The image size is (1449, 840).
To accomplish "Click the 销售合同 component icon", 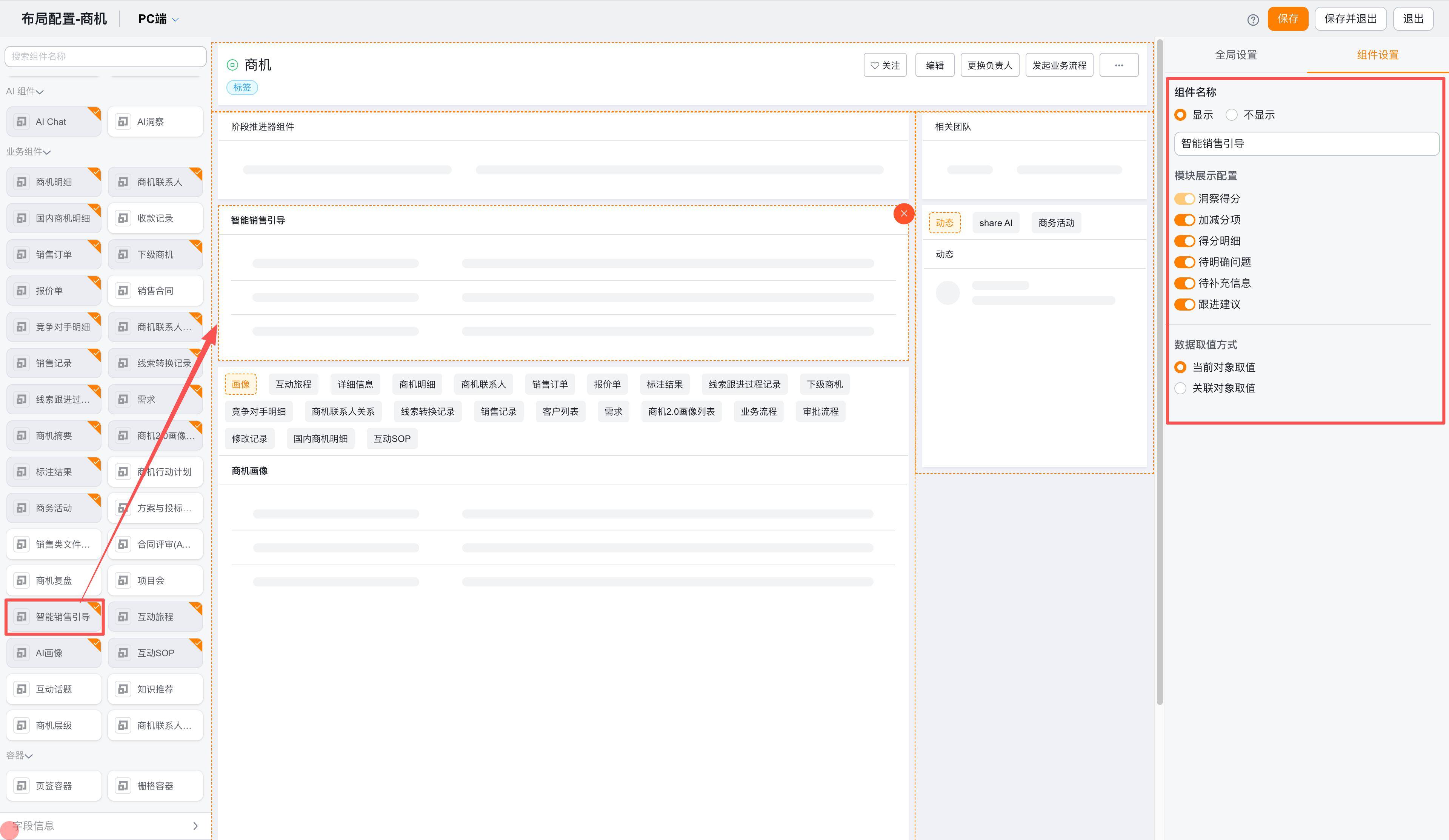I will point(123,290).
